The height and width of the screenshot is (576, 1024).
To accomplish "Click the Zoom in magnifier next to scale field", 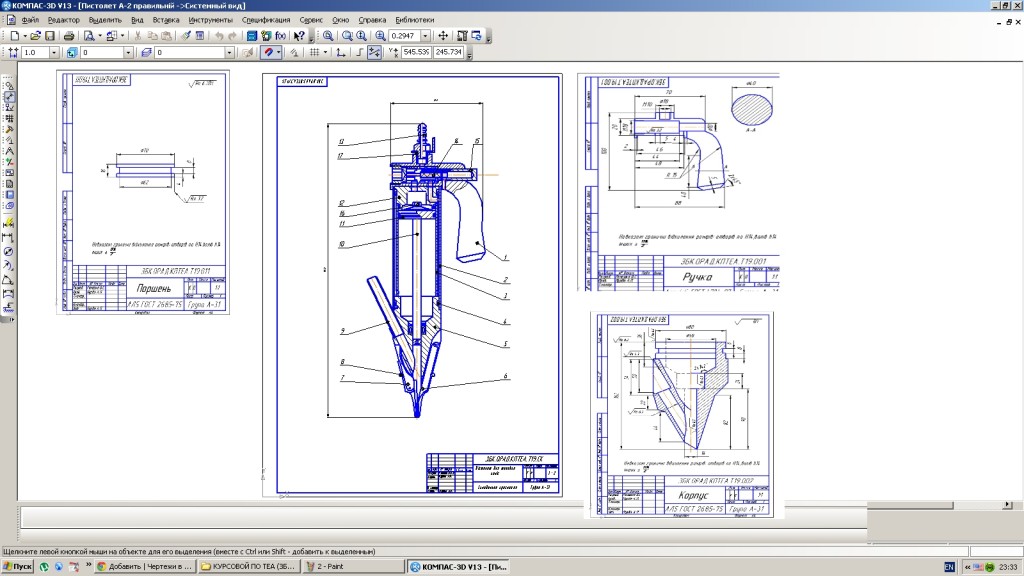I will tap(380, 36).
